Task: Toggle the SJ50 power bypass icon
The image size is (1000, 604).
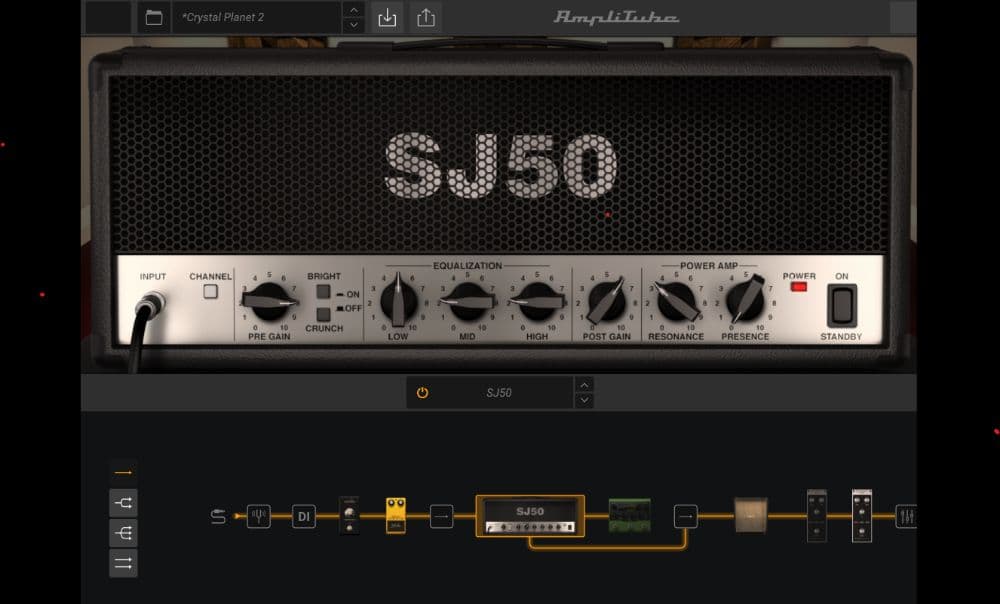Action: (x=423, y=392)
